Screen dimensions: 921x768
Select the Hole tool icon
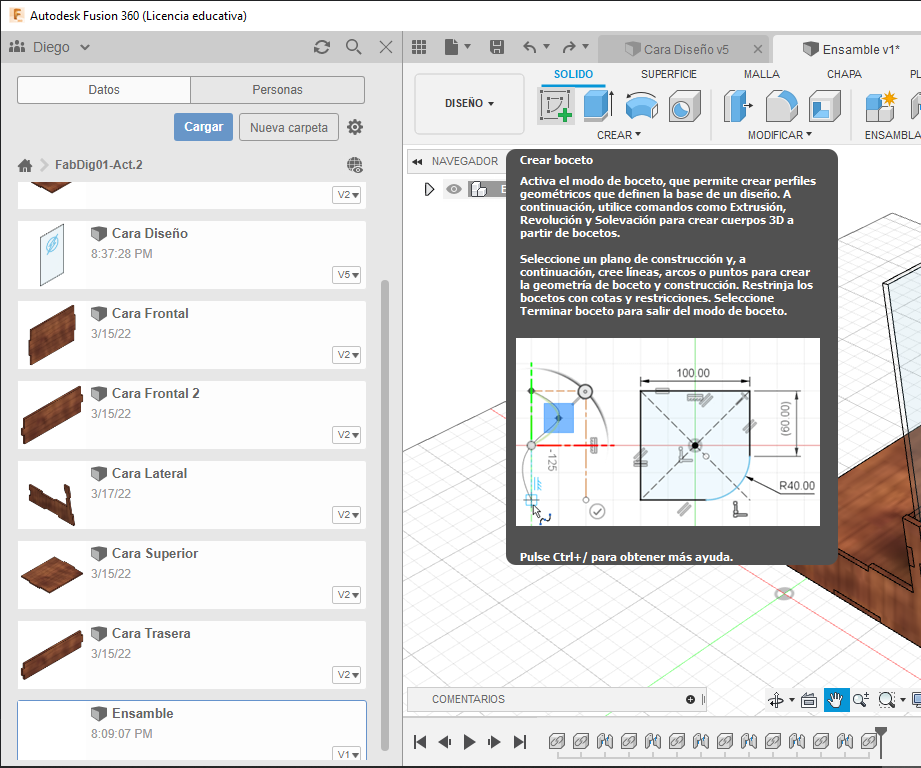pyautogui.click(x=685, y=106)
